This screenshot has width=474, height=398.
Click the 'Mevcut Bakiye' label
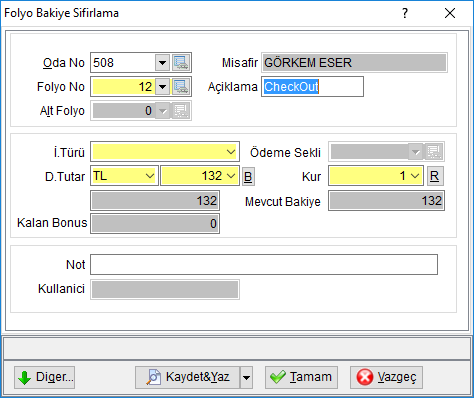coord(283,202)
